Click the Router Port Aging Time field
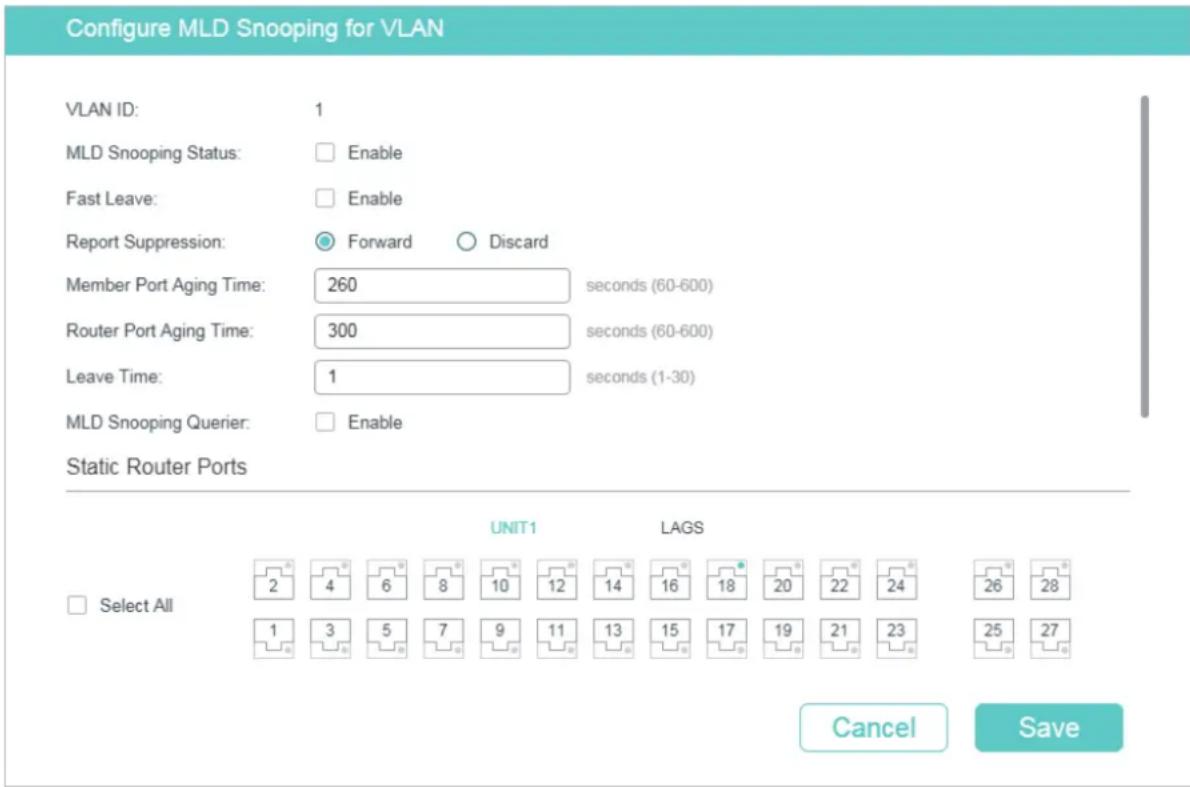The image size is (1190, 787). (442, 331)
